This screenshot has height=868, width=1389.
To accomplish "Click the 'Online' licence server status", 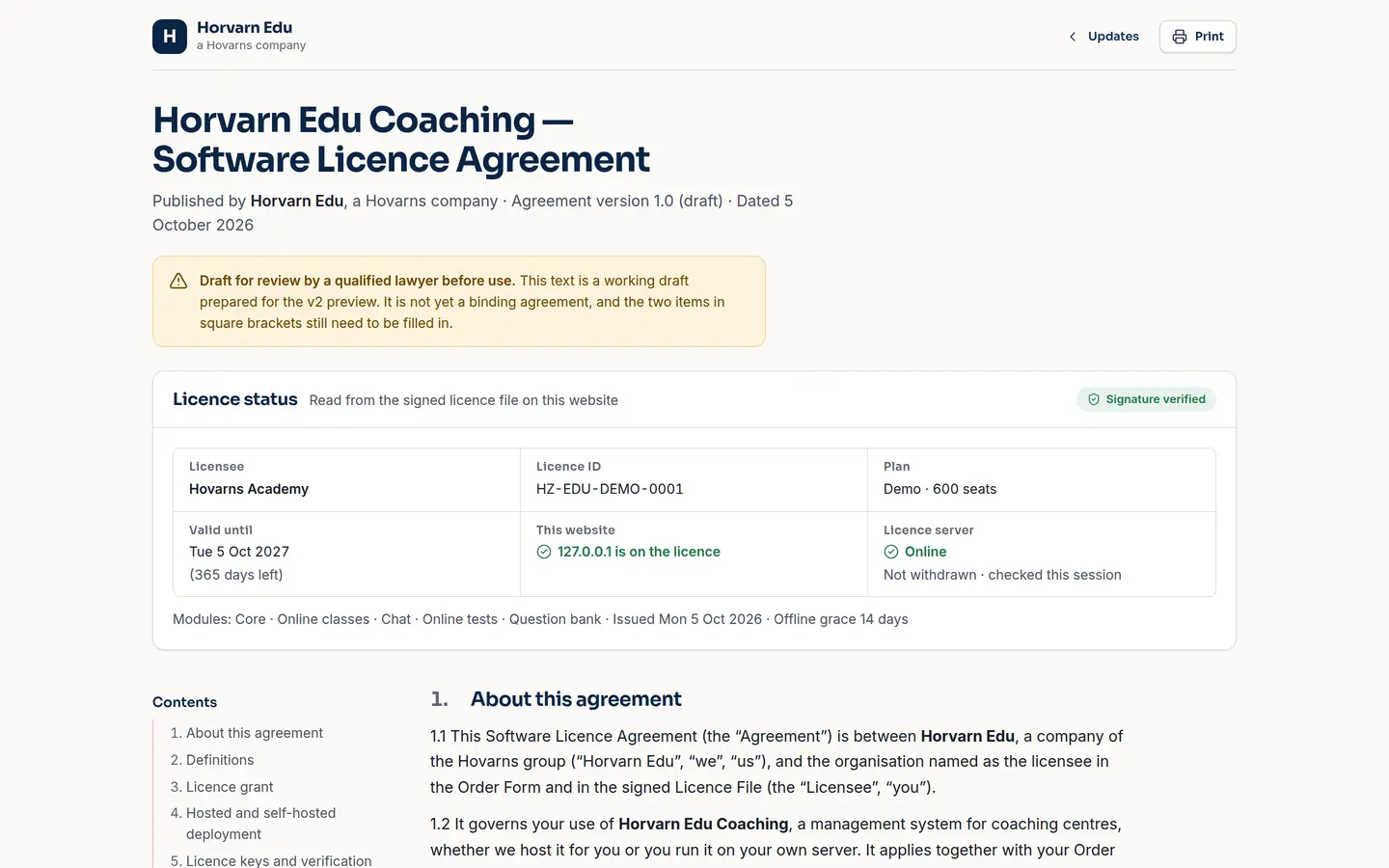I will pos(925,552).
